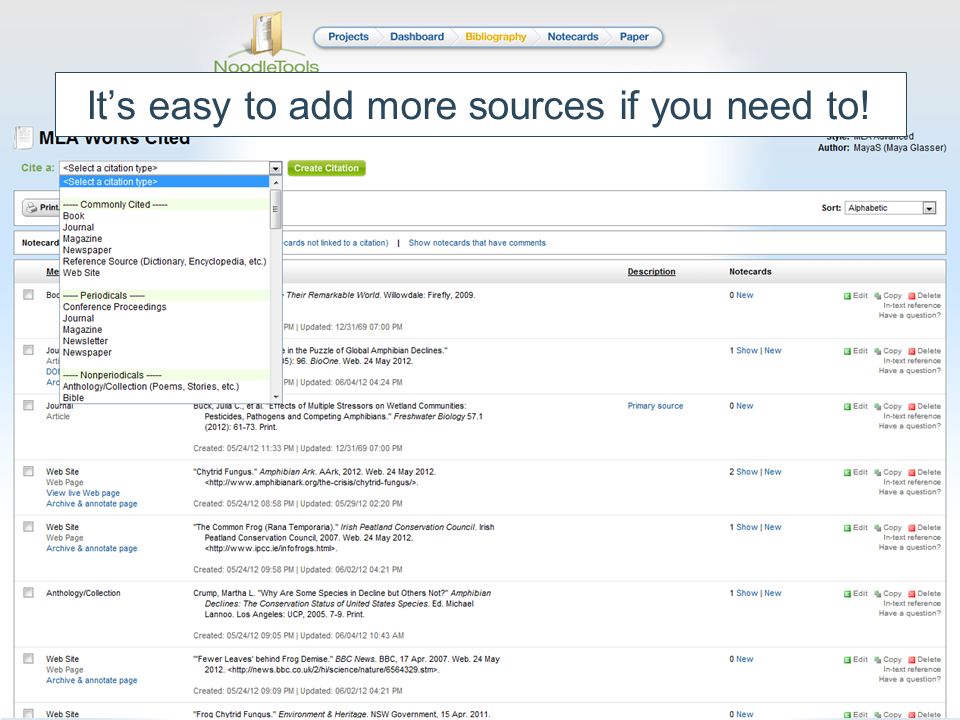960x720 pixels.
Task: Copy the Common Frog web site citation
Action: pos(888,528)
